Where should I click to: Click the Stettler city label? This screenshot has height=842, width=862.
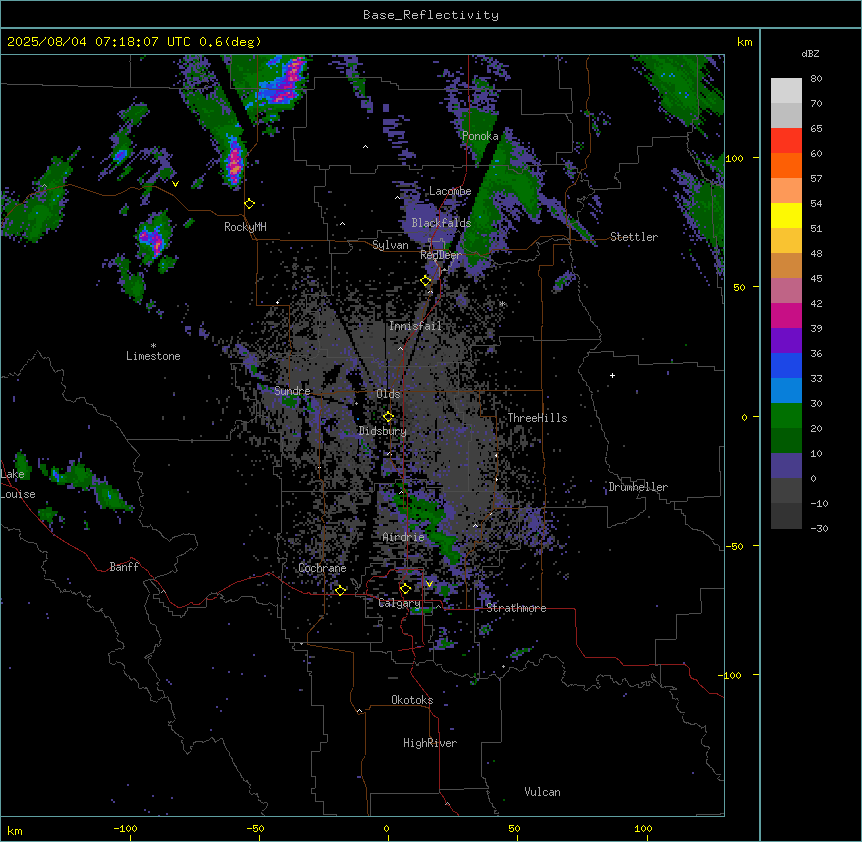click(634, 237)
